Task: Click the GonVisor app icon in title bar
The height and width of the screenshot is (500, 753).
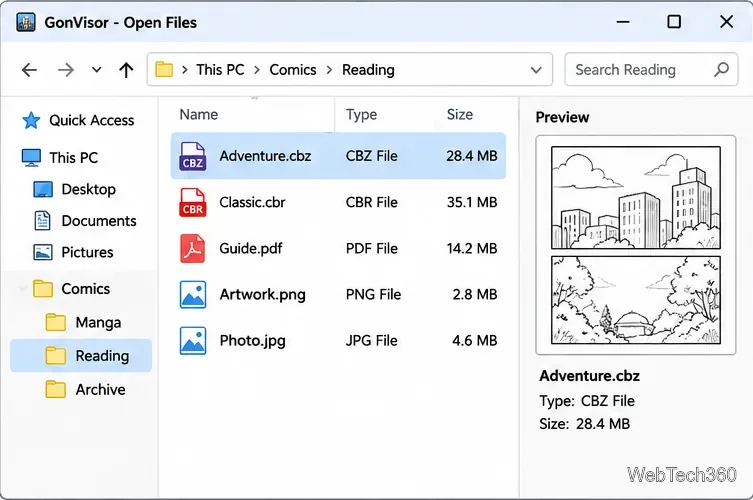Action: (x=25, y=22)
